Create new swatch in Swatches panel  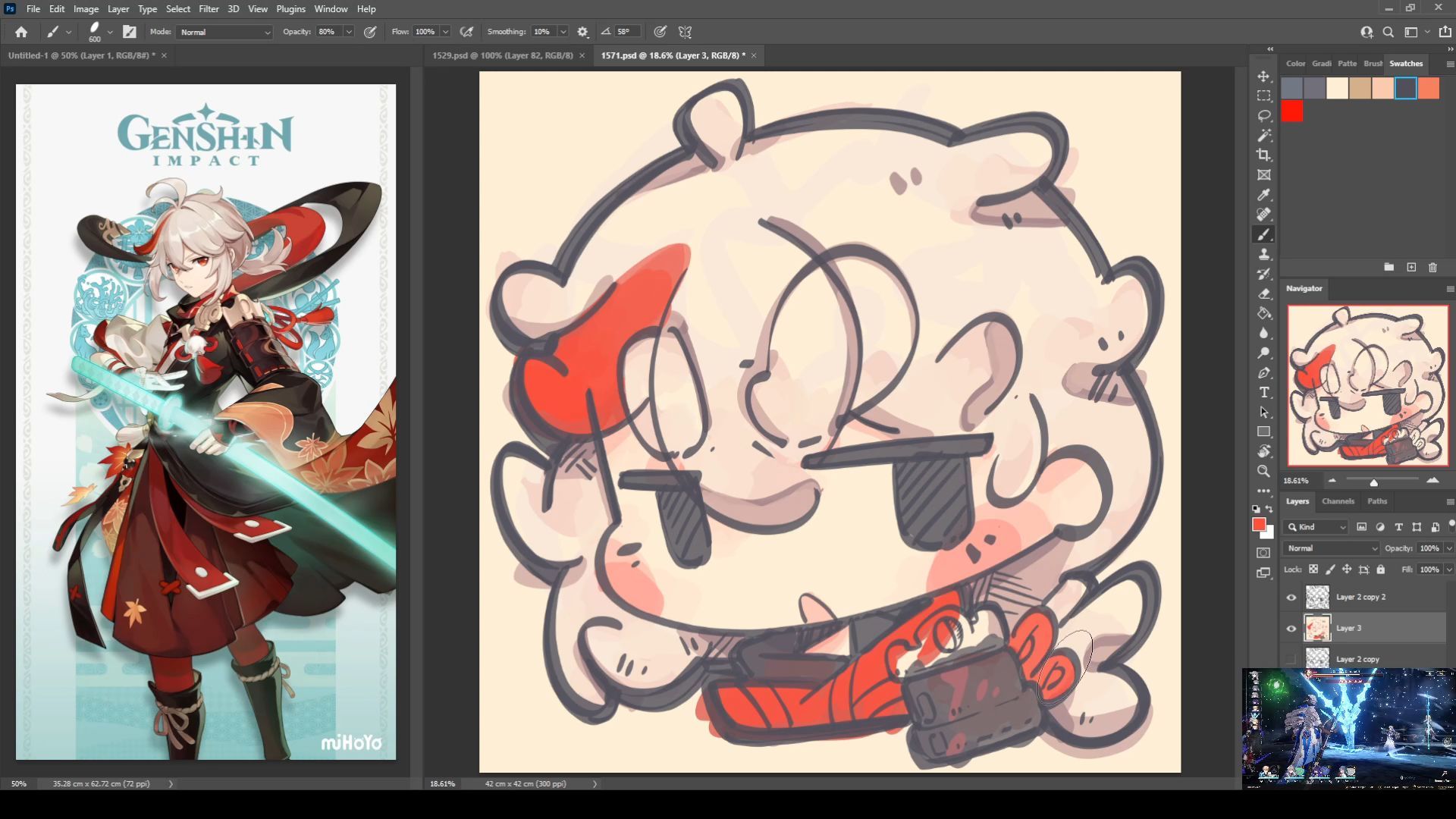pos(1411,268)
